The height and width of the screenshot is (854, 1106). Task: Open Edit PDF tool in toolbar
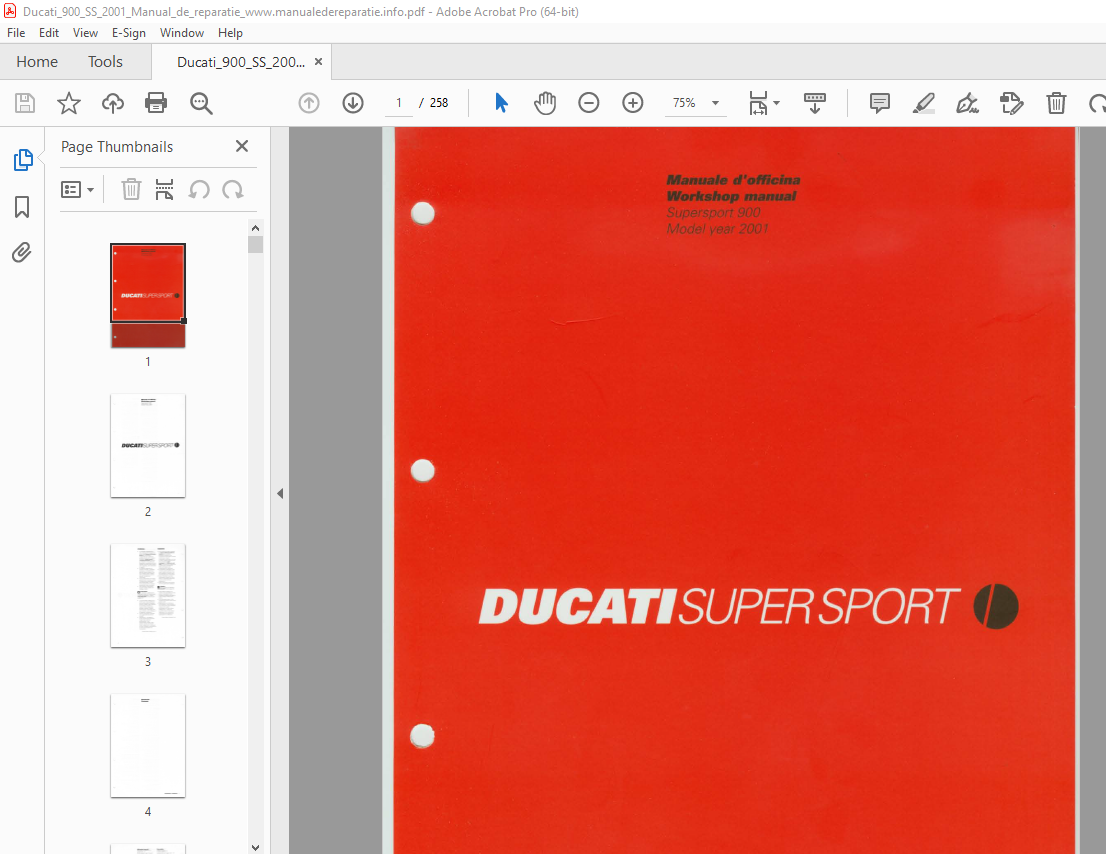(x=1011, y=103)
